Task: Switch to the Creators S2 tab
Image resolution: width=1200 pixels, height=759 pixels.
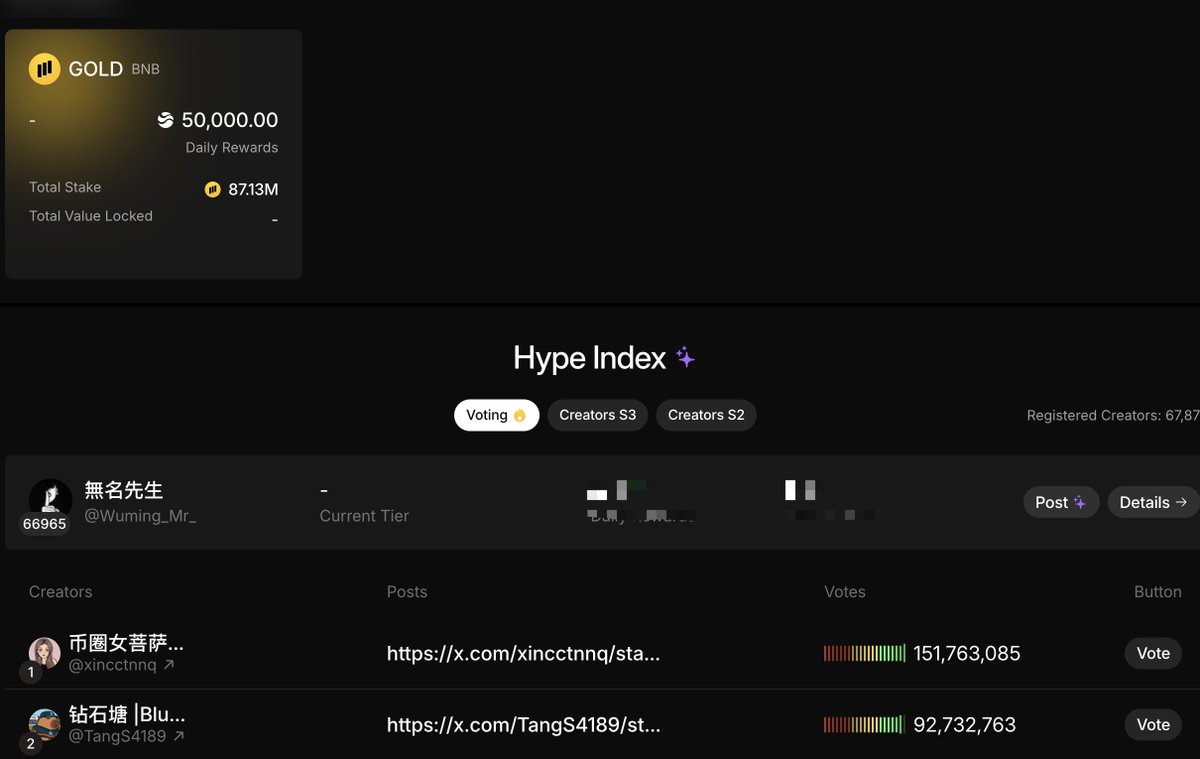Action: coord(706,415)
